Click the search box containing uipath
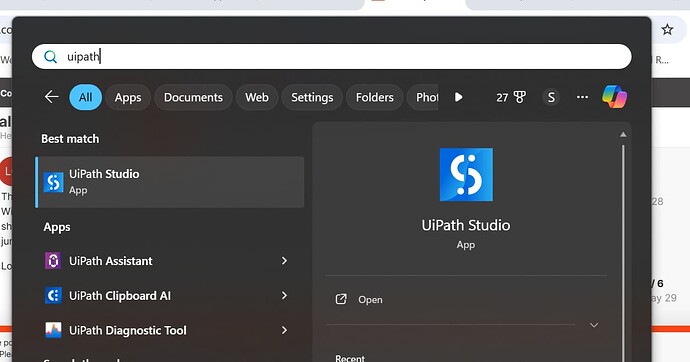The width and height of the screenshot is (690, 362). (331, 56)
